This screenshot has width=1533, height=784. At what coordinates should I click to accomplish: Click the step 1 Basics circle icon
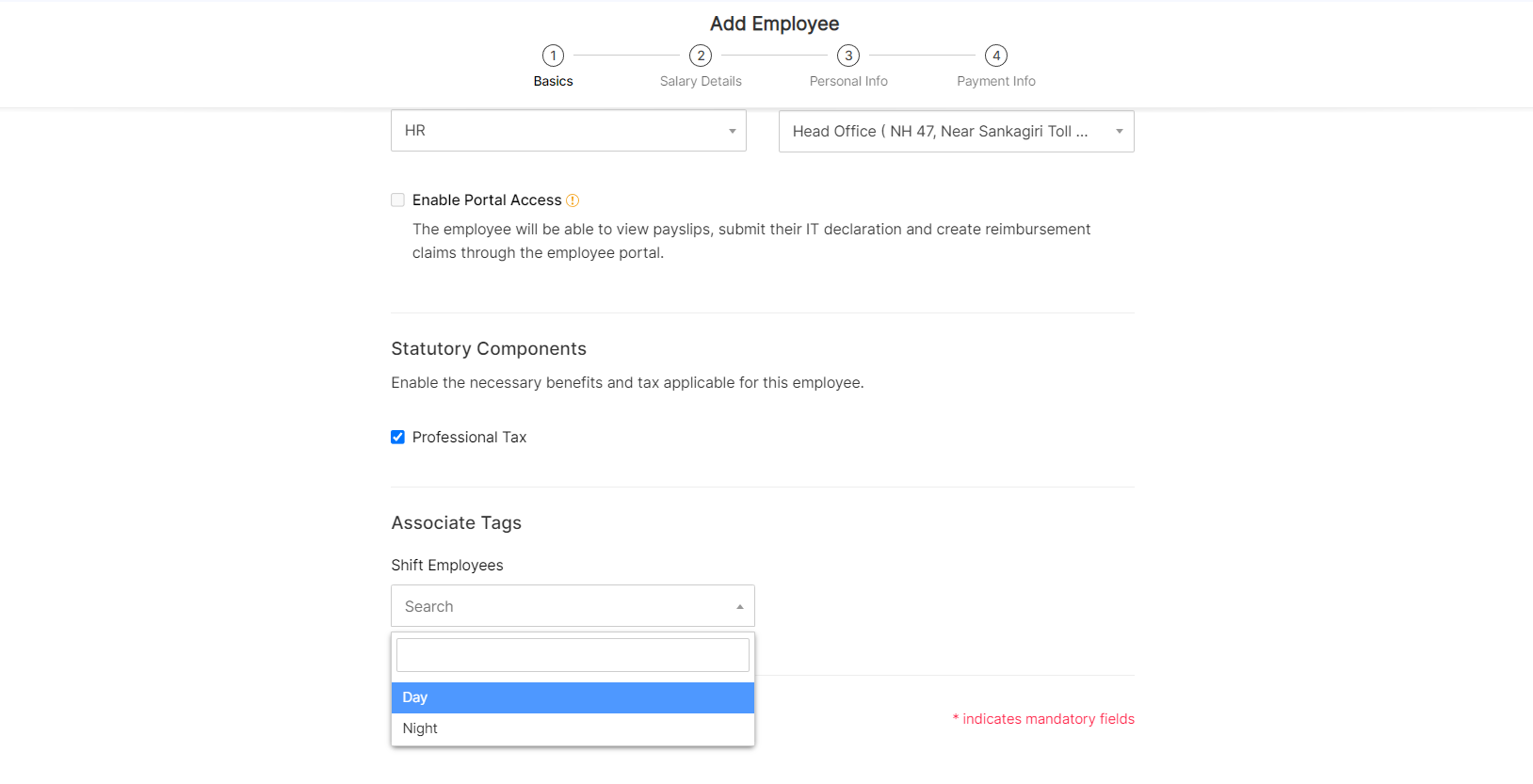(553, 56)
